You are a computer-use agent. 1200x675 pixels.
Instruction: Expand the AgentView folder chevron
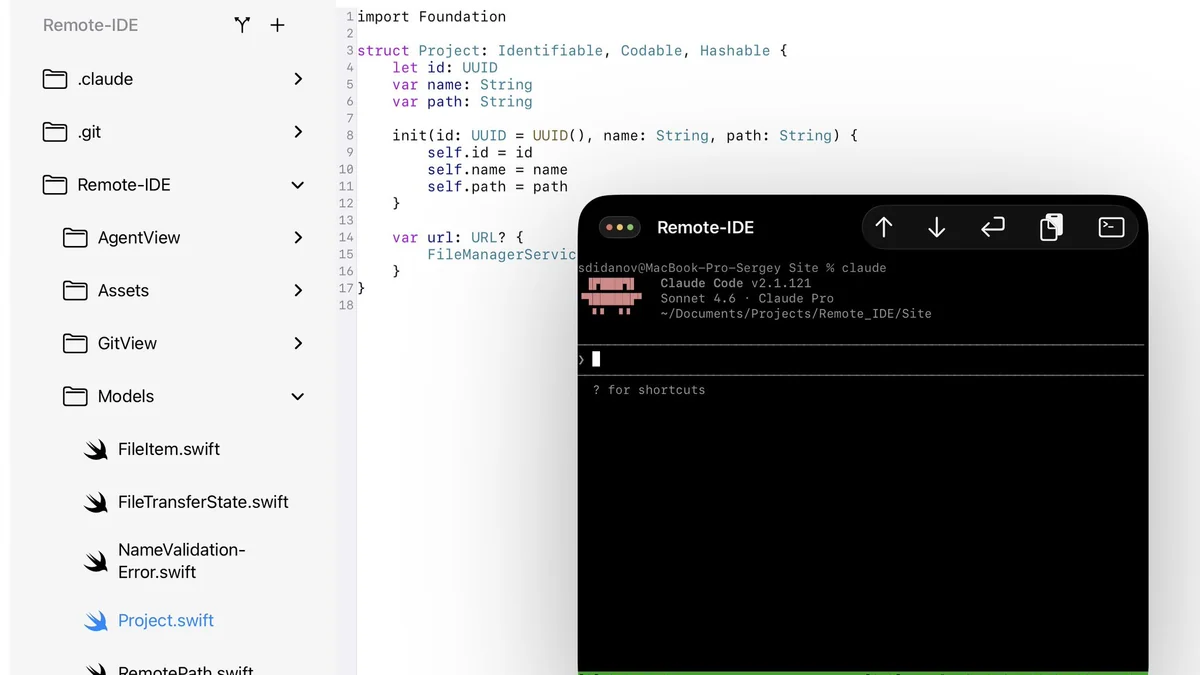[x=298, y=238]
